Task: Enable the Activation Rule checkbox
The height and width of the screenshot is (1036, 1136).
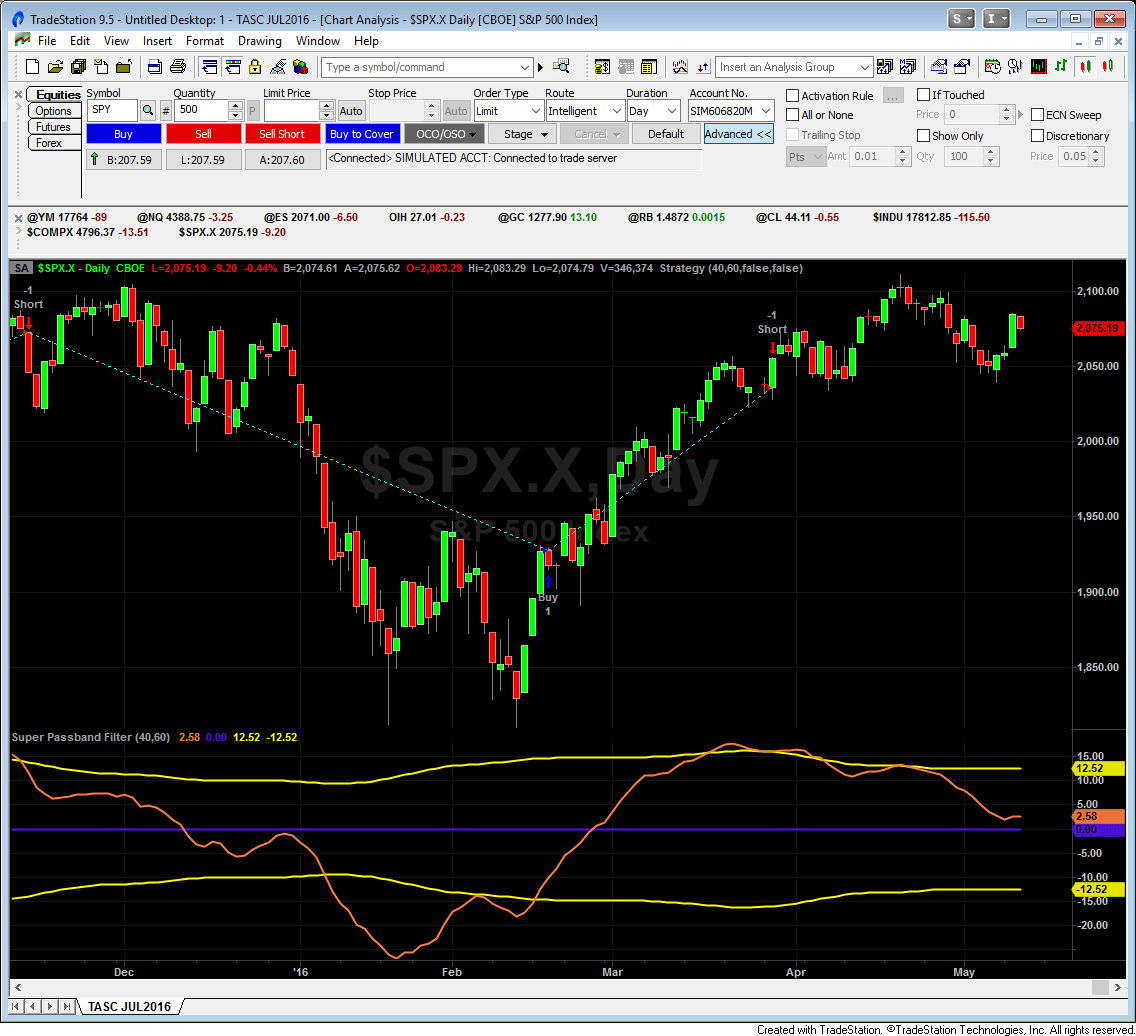Action: point(791,95)
